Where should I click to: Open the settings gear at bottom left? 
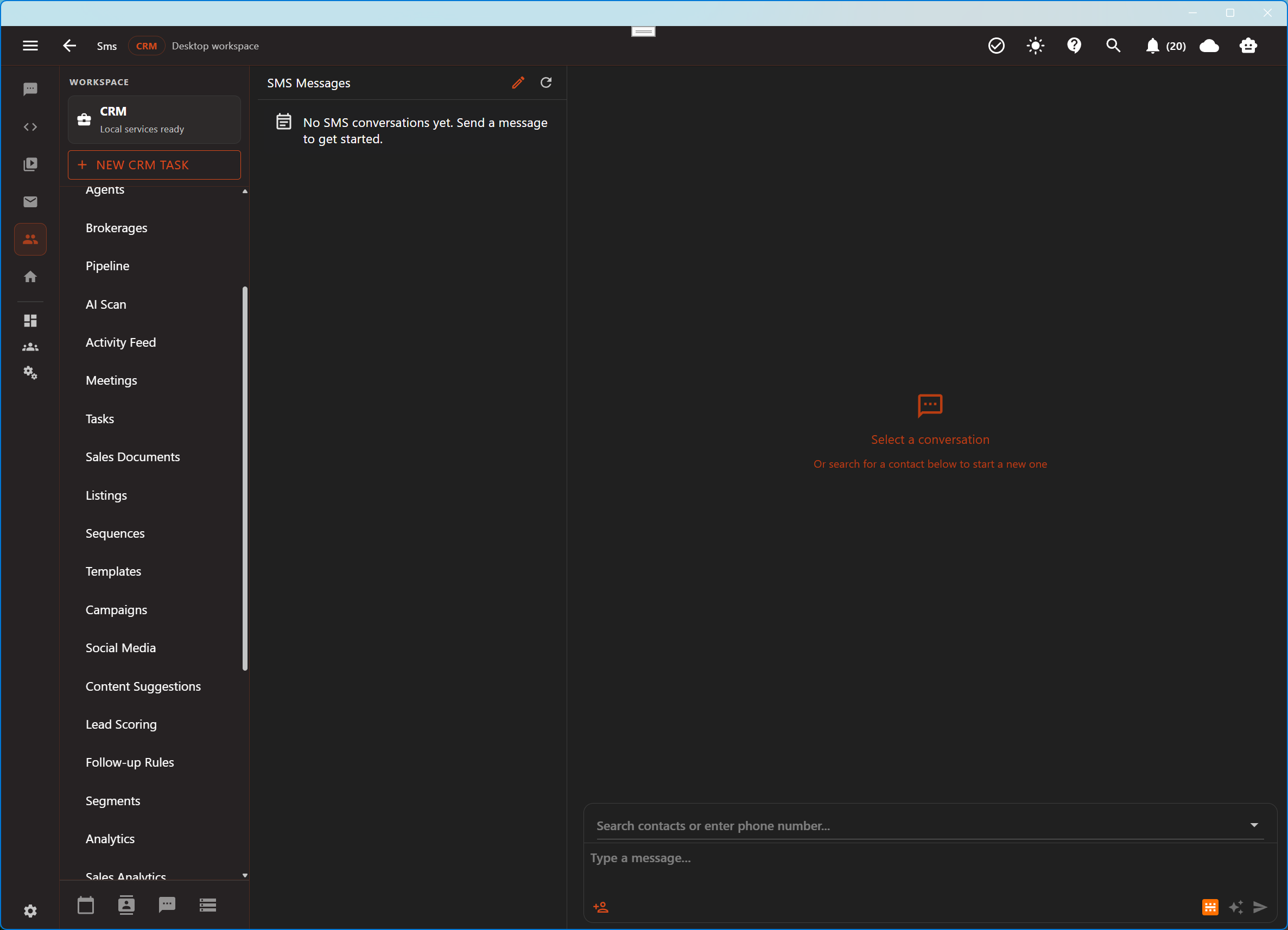[x=30, y=910]
